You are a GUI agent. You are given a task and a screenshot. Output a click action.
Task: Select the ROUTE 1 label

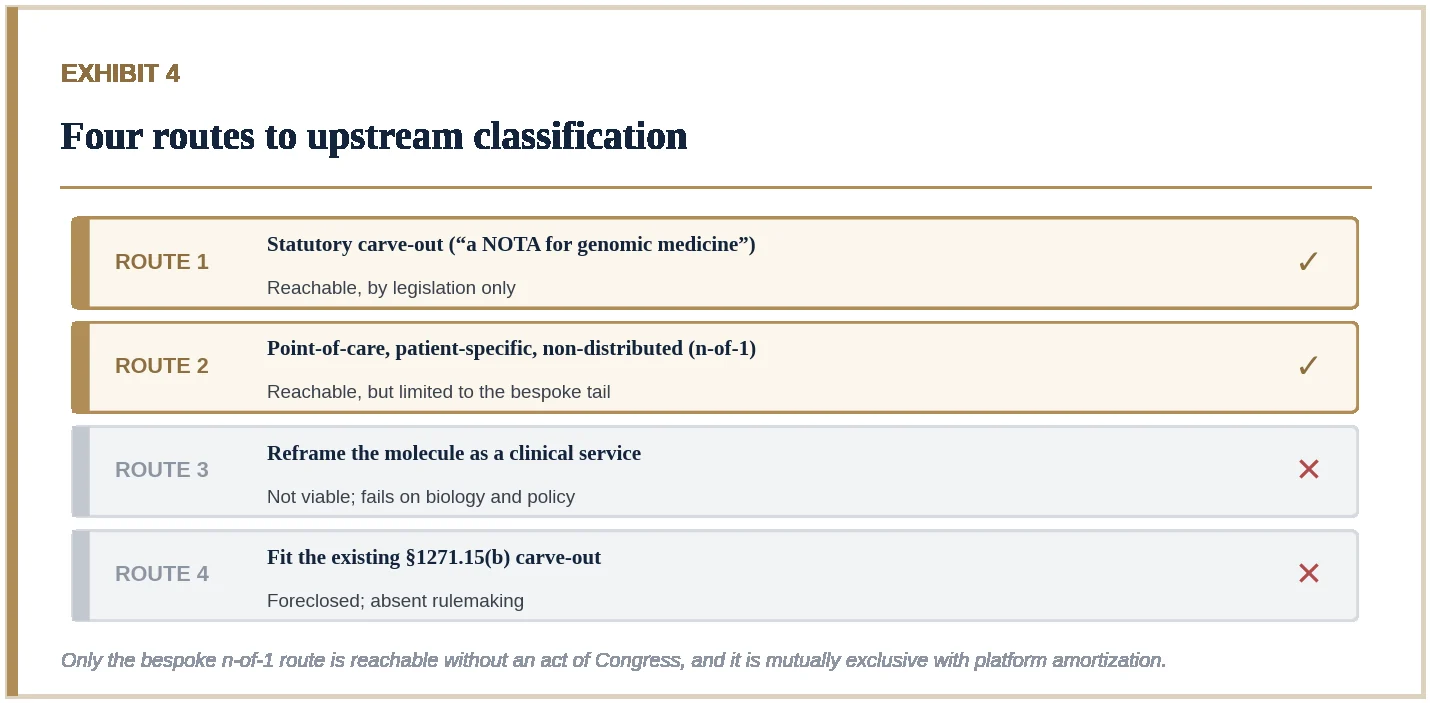click(x=162, y=262)
